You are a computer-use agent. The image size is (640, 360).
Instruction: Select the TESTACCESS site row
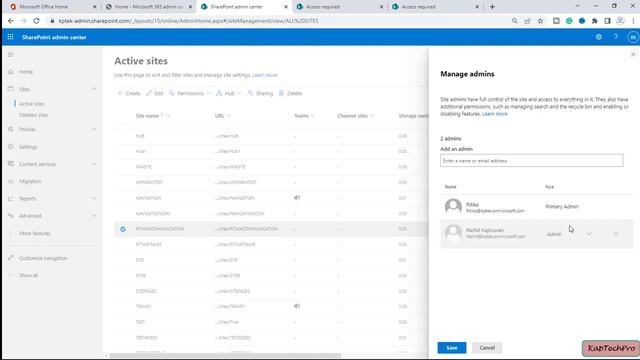pos(271,338)
